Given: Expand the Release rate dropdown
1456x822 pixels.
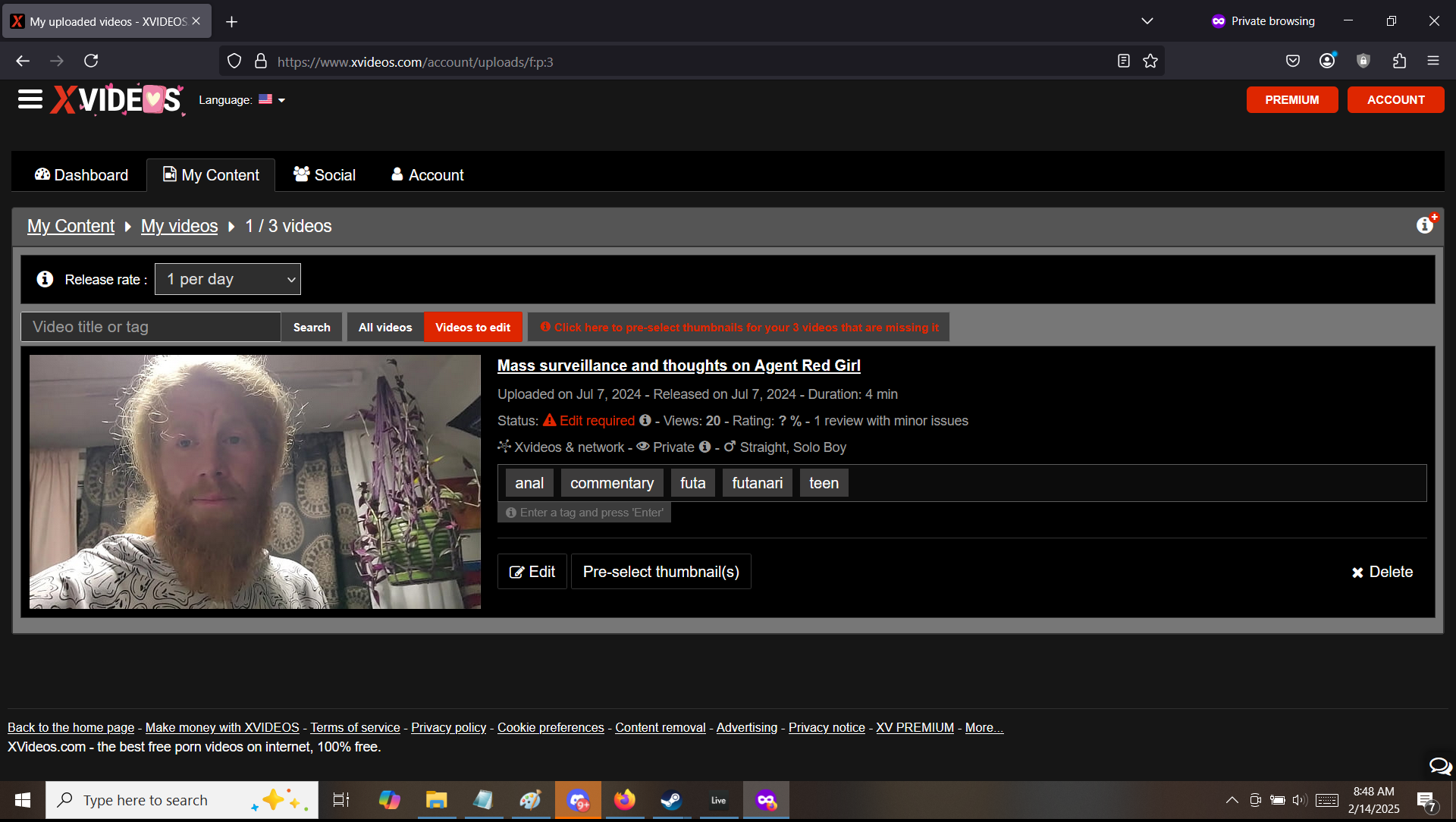Looking at the screenshot, I should pos(227,279).
